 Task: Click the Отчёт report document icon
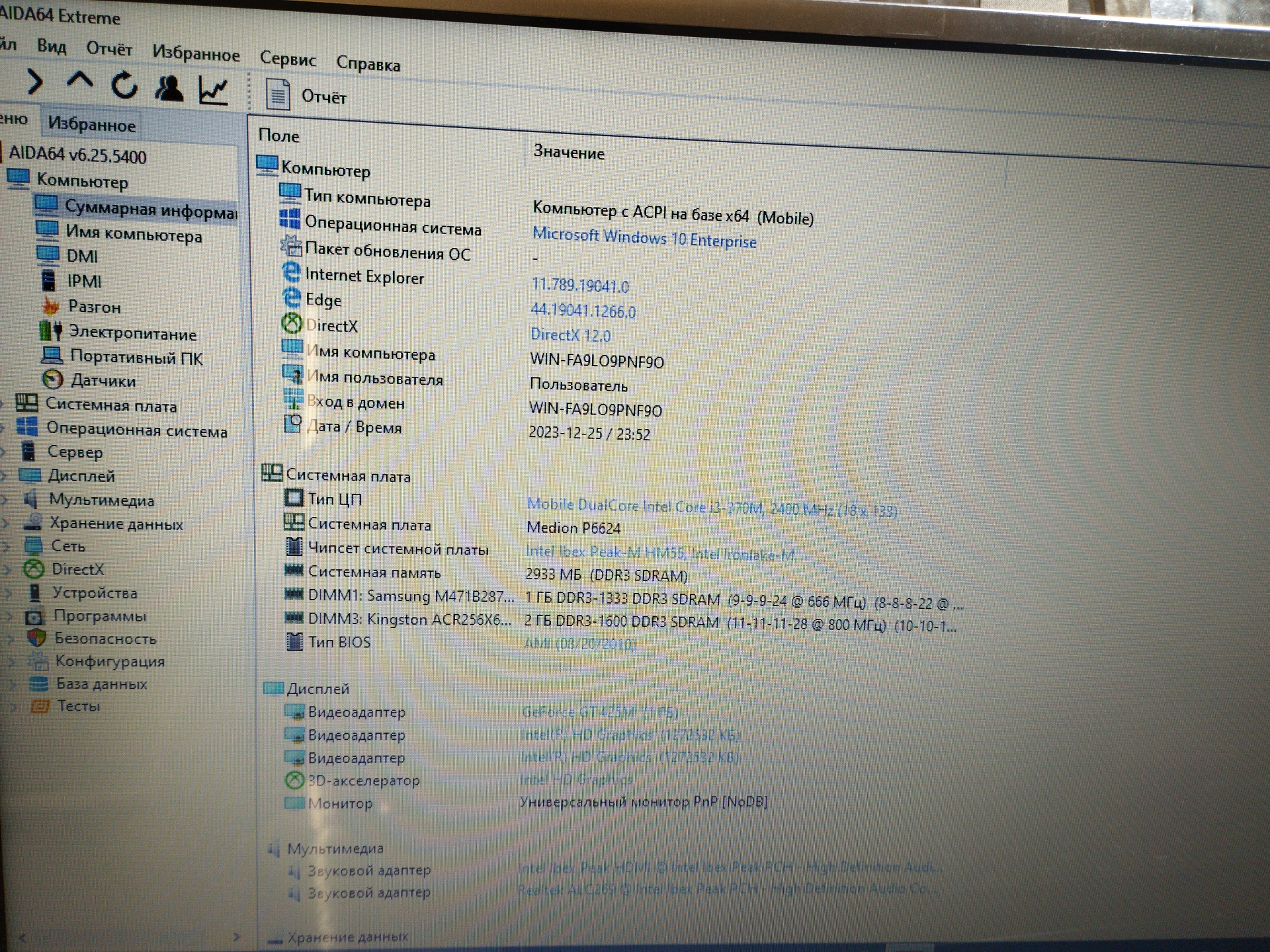pos(278,95)
